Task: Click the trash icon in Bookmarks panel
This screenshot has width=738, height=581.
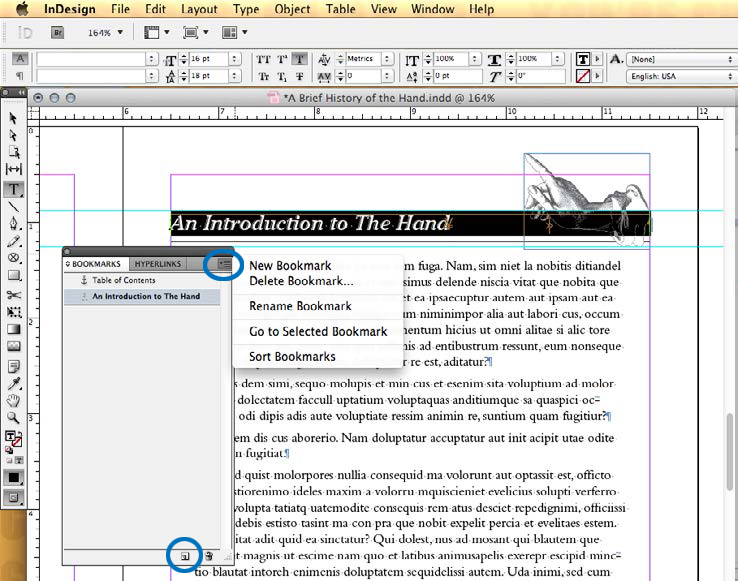Action: (209, 554)
